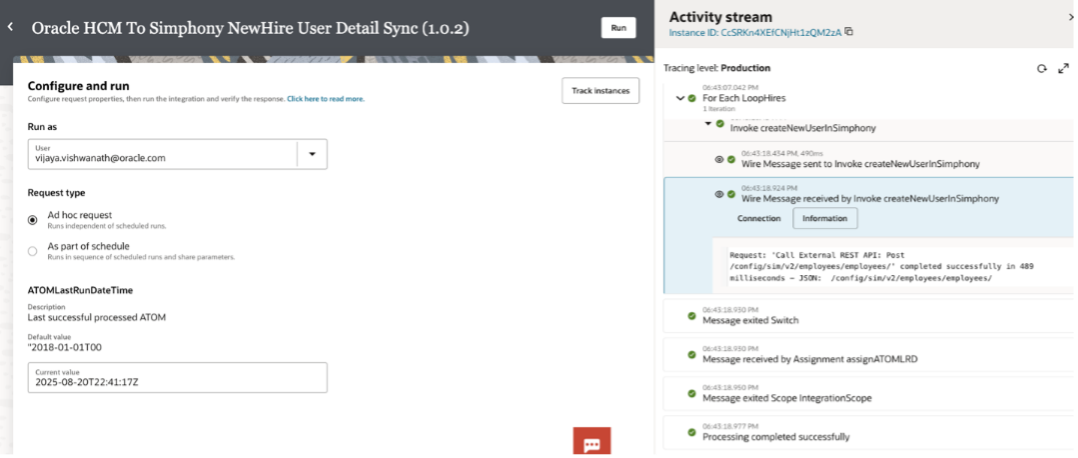
Task: Click the 'Last successful processed ATOM' description
Action: (x=97, y=317)
